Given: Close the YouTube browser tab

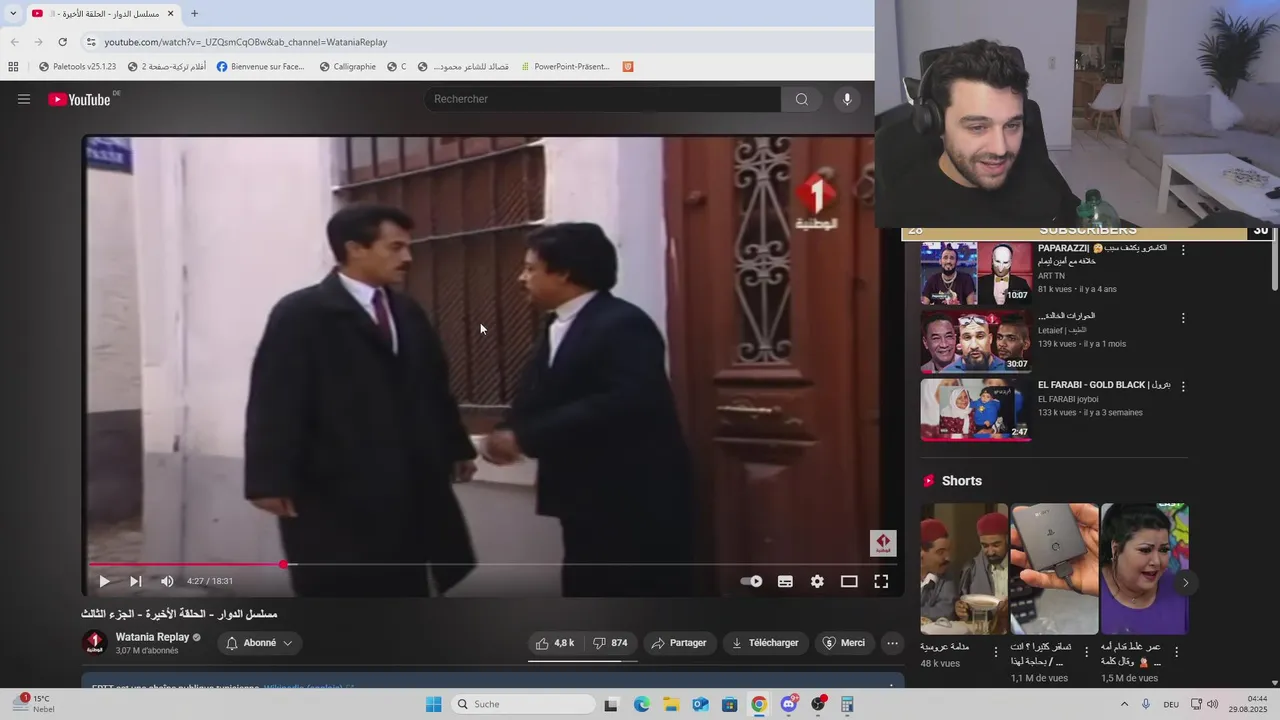Looking at the screenshot, I should pyautogui.click(x=170, y=13).
